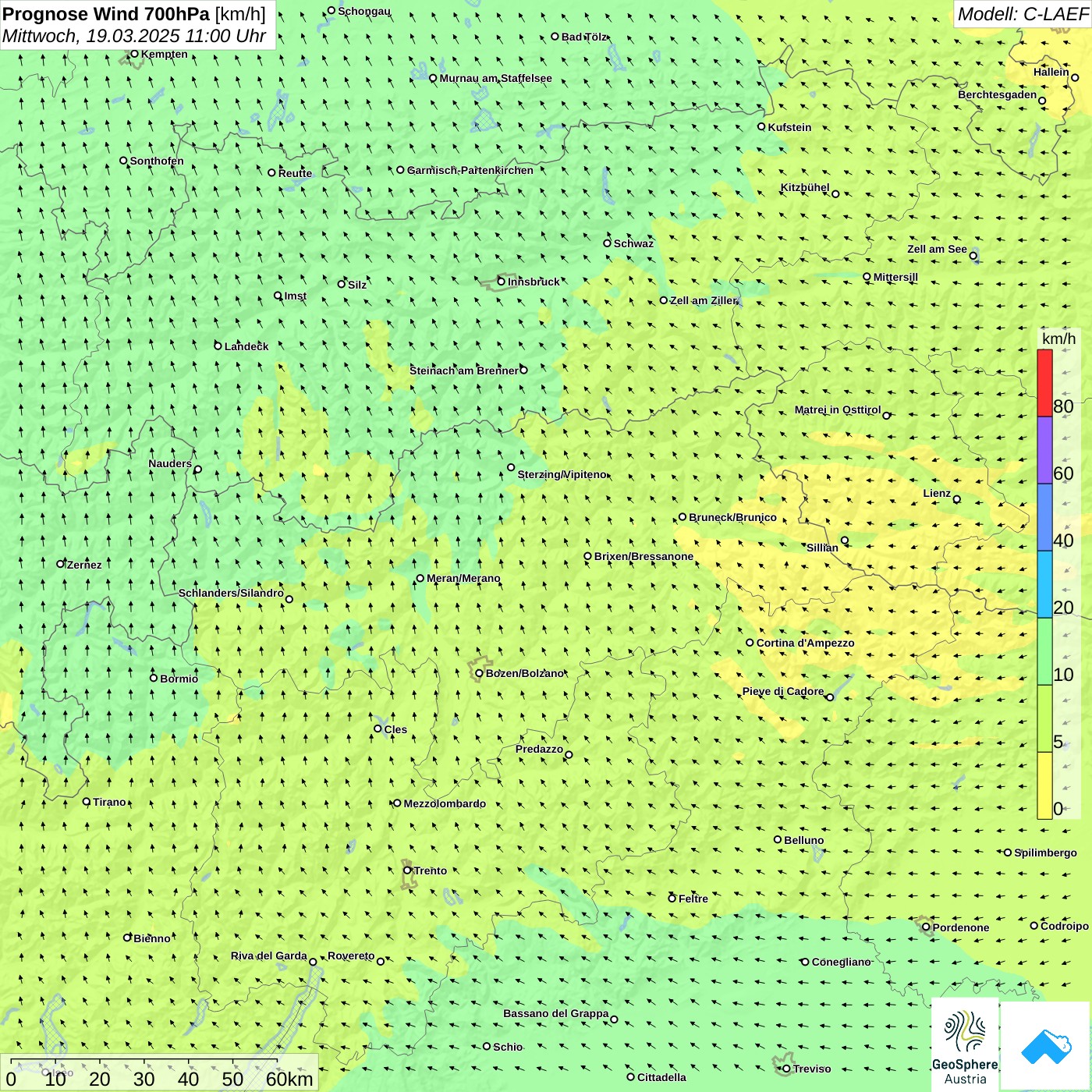Select the Lienz city label
Viewport: 1092px width, 1092px height.
pyautogui.click(x=937, y=493)
